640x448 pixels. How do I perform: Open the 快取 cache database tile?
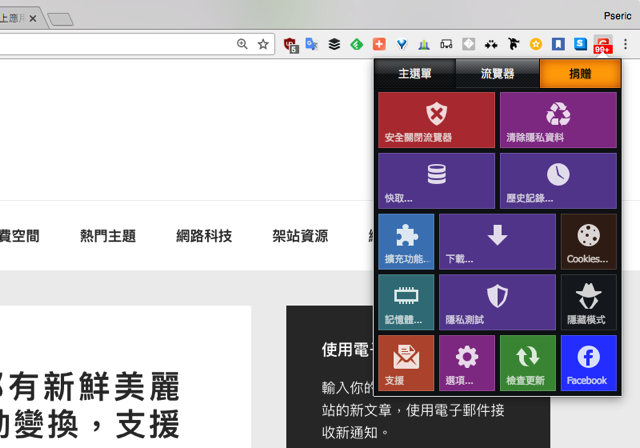tap(436, 181)
